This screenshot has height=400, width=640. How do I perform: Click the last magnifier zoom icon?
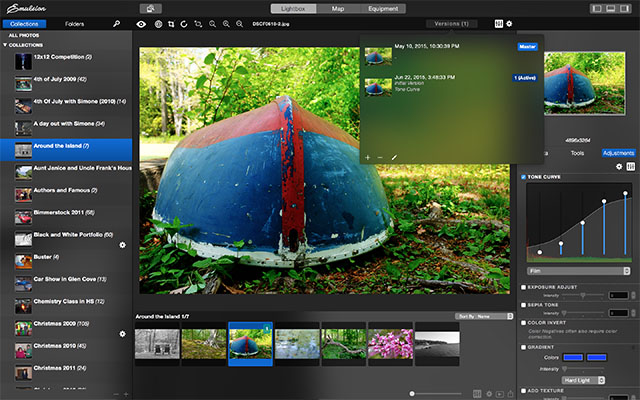pyautogui.click(x=240, y=24)
